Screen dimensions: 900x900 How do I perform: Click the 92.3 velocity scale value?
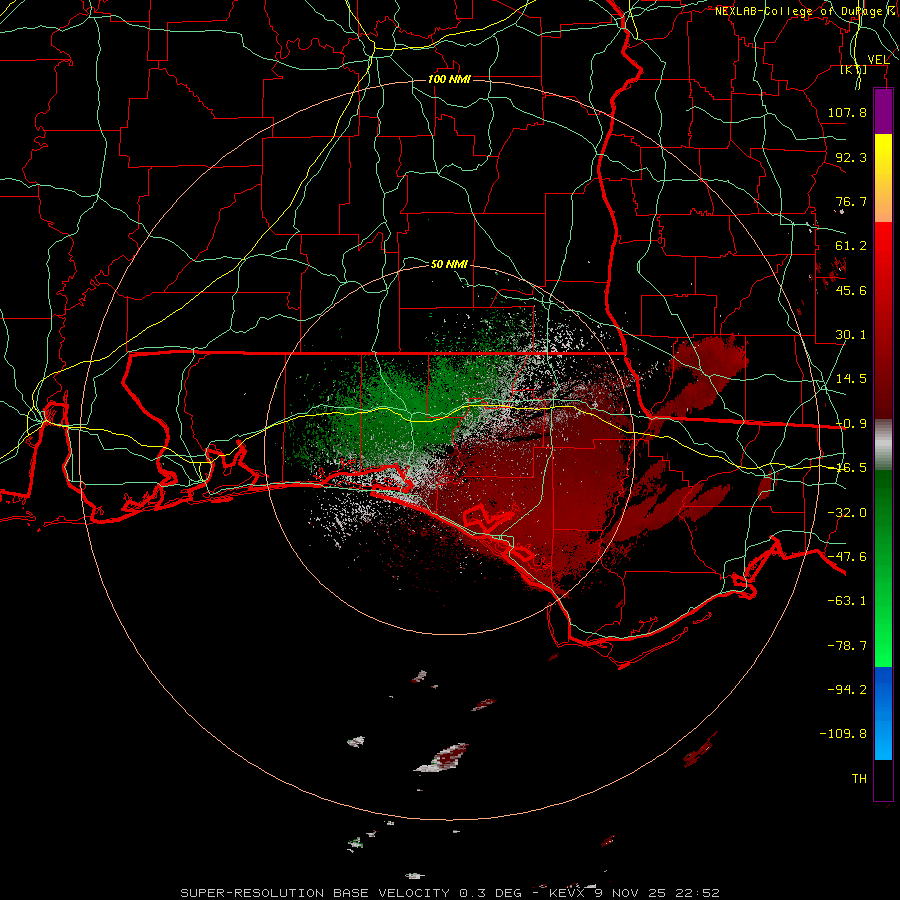(851, 157)
